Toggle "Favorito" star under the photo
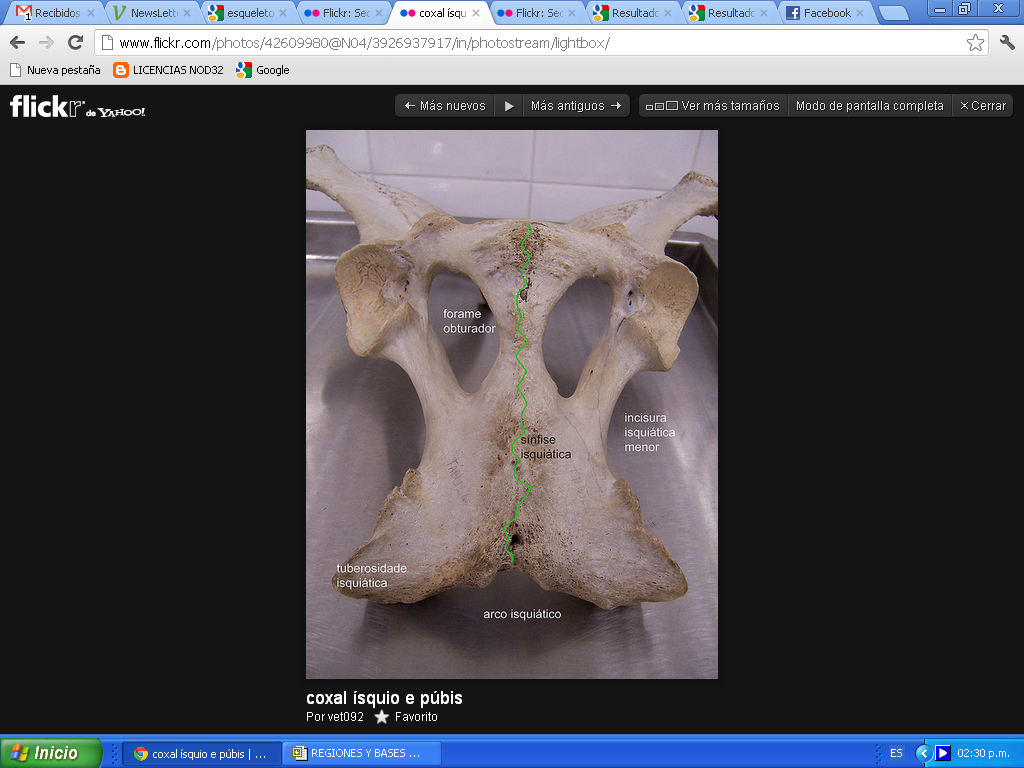Image resolution: width=1024 pixels, height=768 pixels. click(x=381, y=717)
